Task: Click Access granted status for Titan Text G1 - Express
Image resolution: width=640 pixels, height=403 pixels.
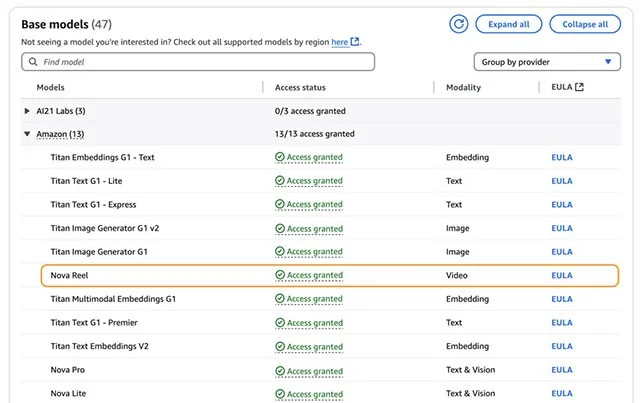Action: (309, 204)
